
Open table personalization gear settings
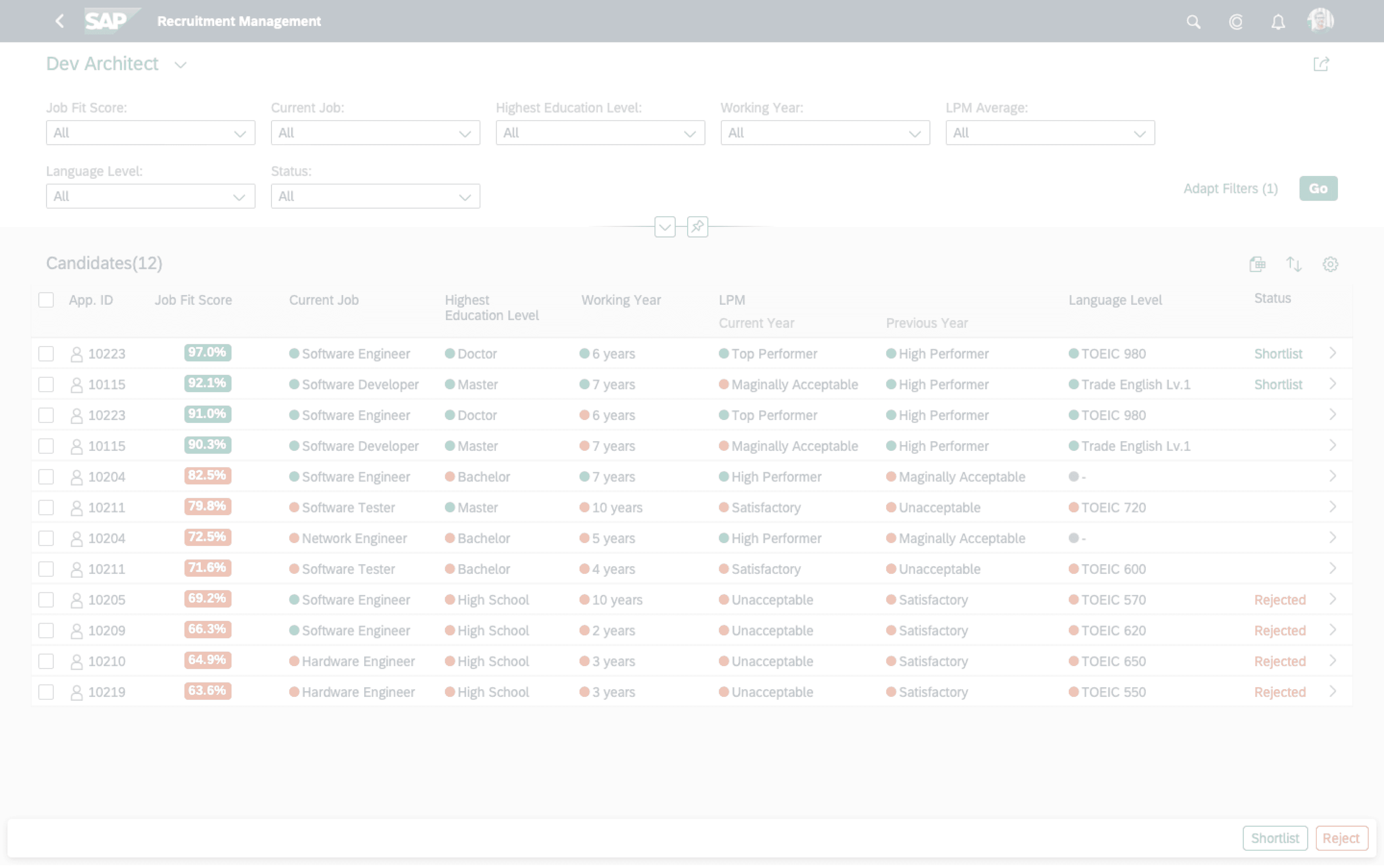point(1330,264)
